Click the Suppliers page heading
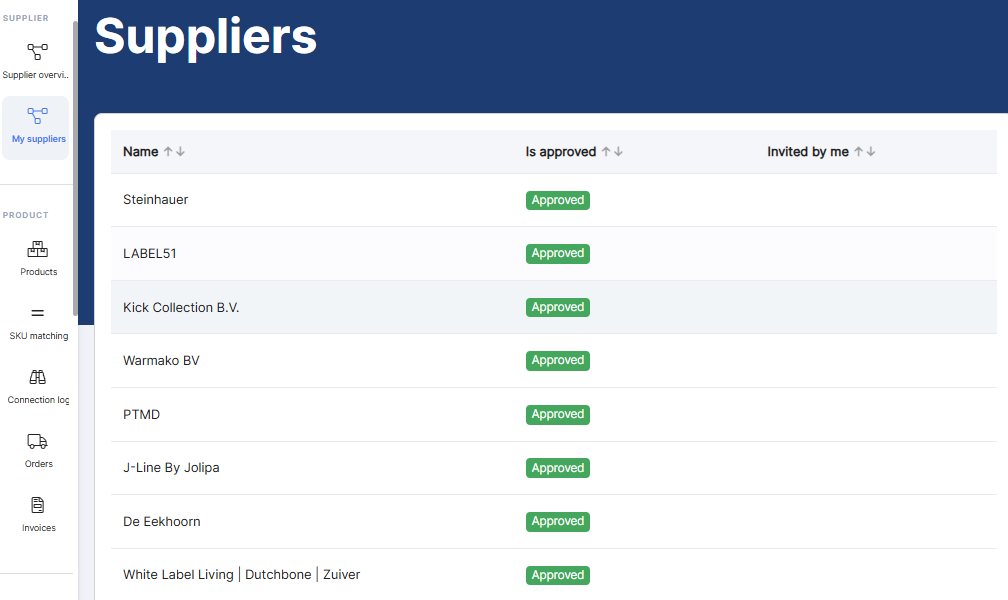 tap(206, 37)
